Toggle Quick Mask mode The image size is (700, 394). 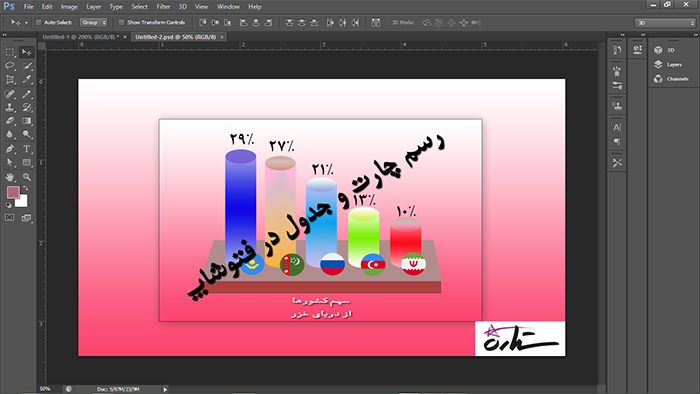(x=9, y=218)
